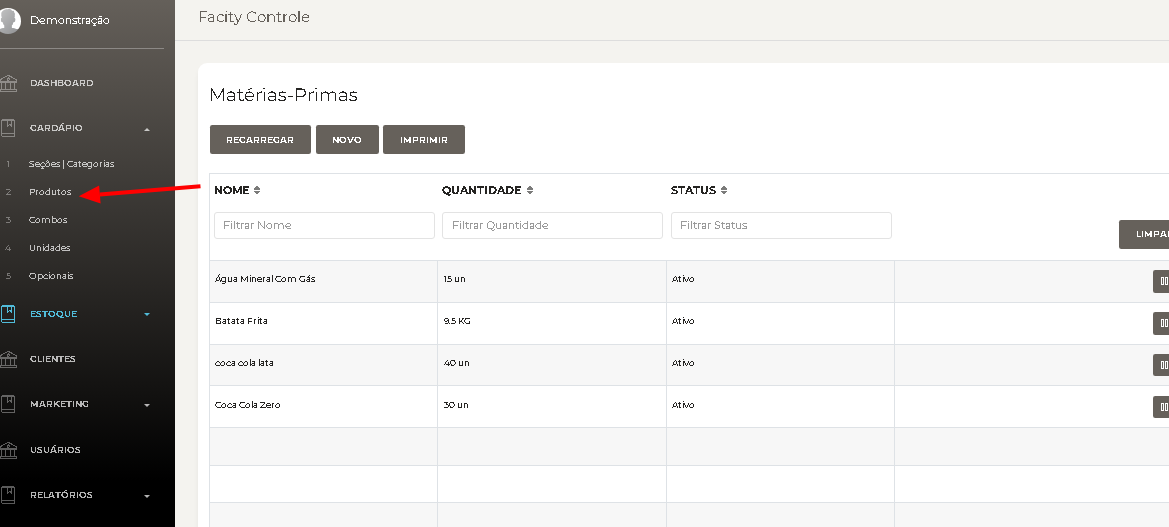Click the Relatórios bookmark icon
This screenshot has width=1169, height=527.
8,495
